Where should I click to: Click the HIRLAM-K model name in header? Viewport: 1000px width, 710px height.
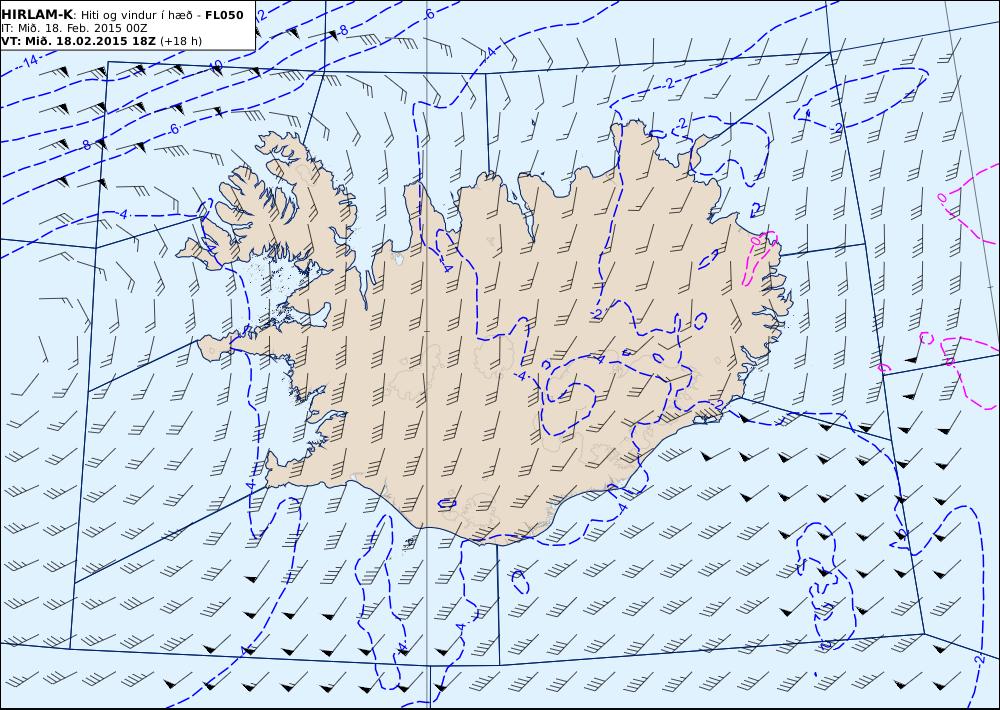pos(37,15)
